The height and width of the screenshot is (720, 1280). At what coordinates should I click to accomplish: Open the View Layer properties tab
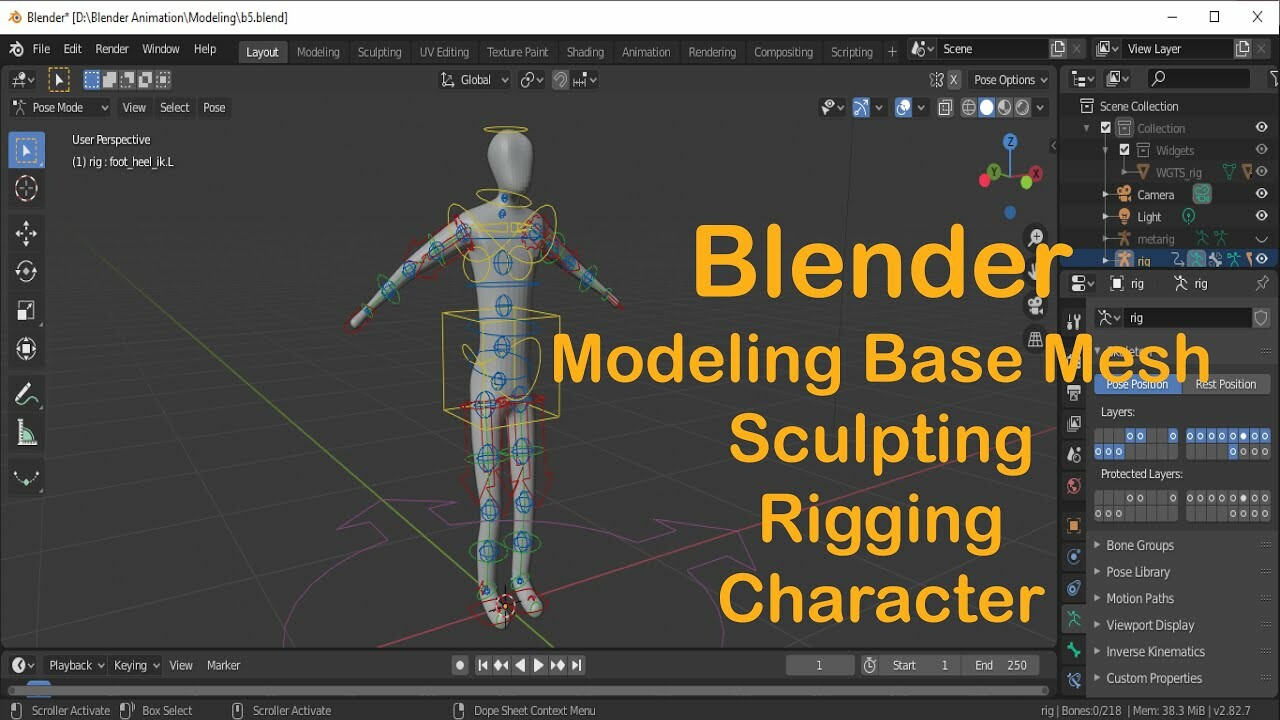(x=1074, y=424)
